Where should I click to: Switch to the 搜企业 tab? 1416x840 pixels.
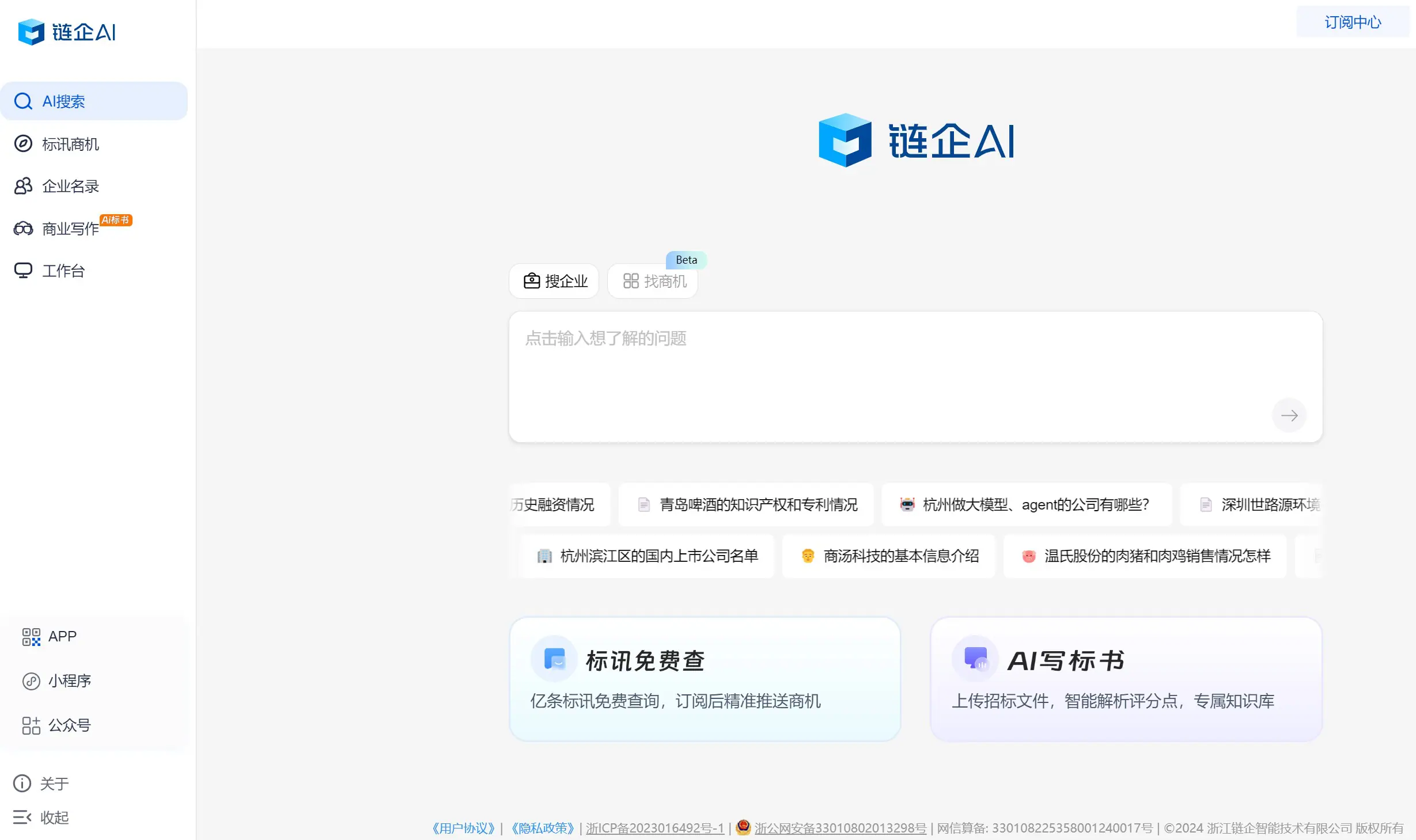pos(554,281)
